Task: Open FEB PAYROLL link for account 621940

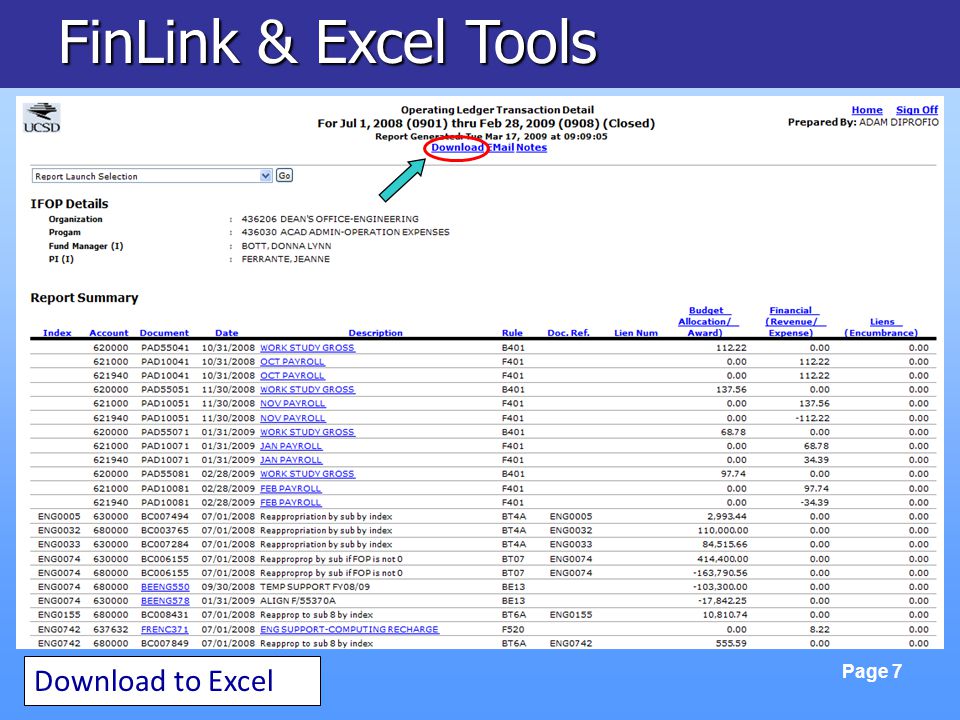Action: [290, 503]
